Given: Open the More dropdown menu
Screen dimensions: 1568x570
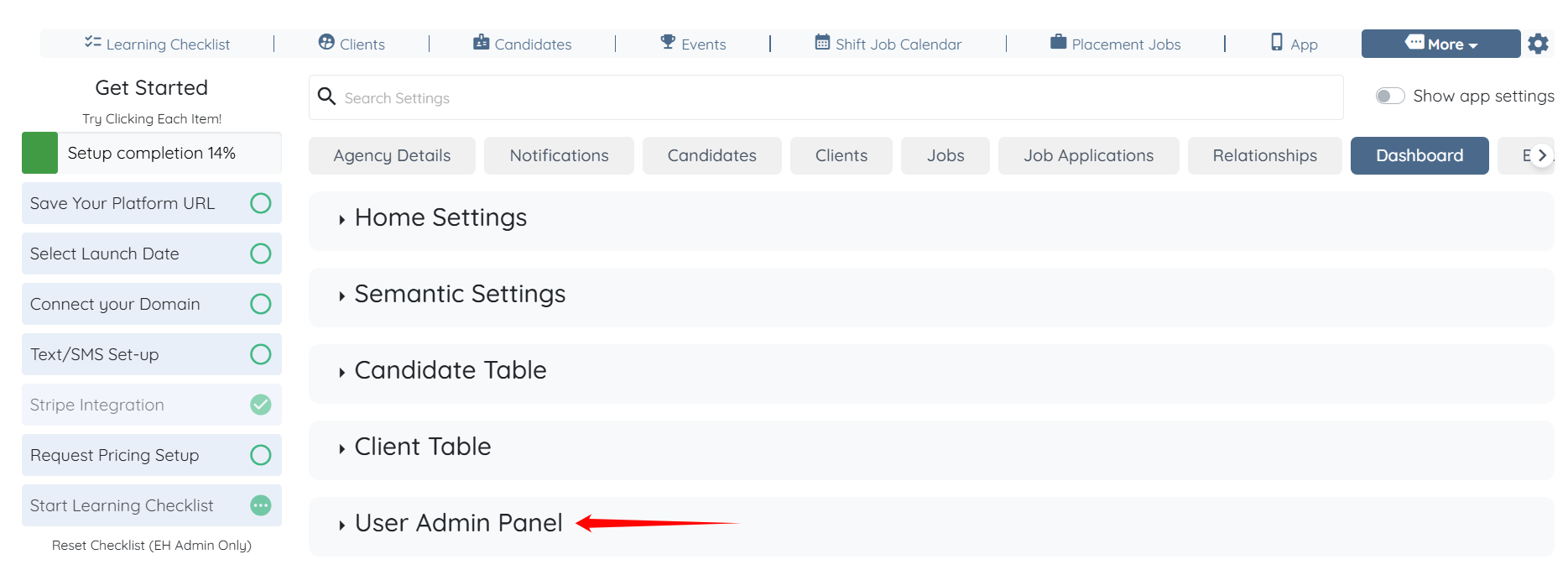Looking at the screenshot, I should click(1440, 44).
